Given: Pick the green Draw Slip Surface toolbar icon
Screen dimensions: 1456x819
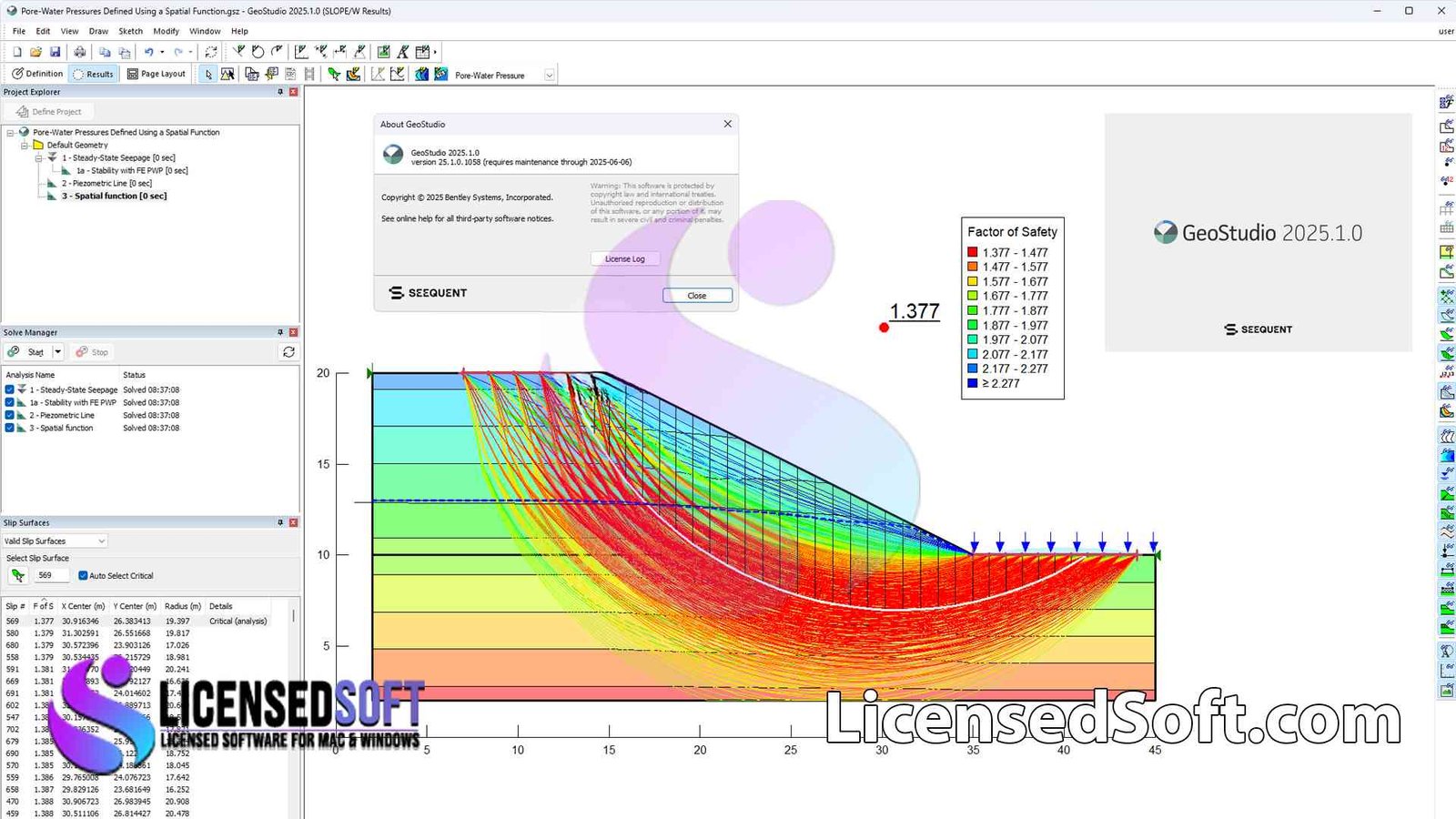Looking at the screenshot, I should pyautogui.click(x=334, y=75).
